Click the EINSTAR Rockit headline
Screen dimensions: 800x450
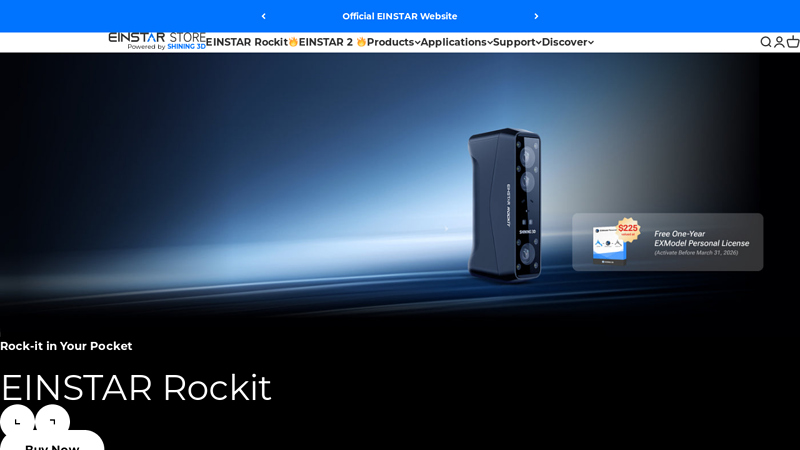coord(136,388)
